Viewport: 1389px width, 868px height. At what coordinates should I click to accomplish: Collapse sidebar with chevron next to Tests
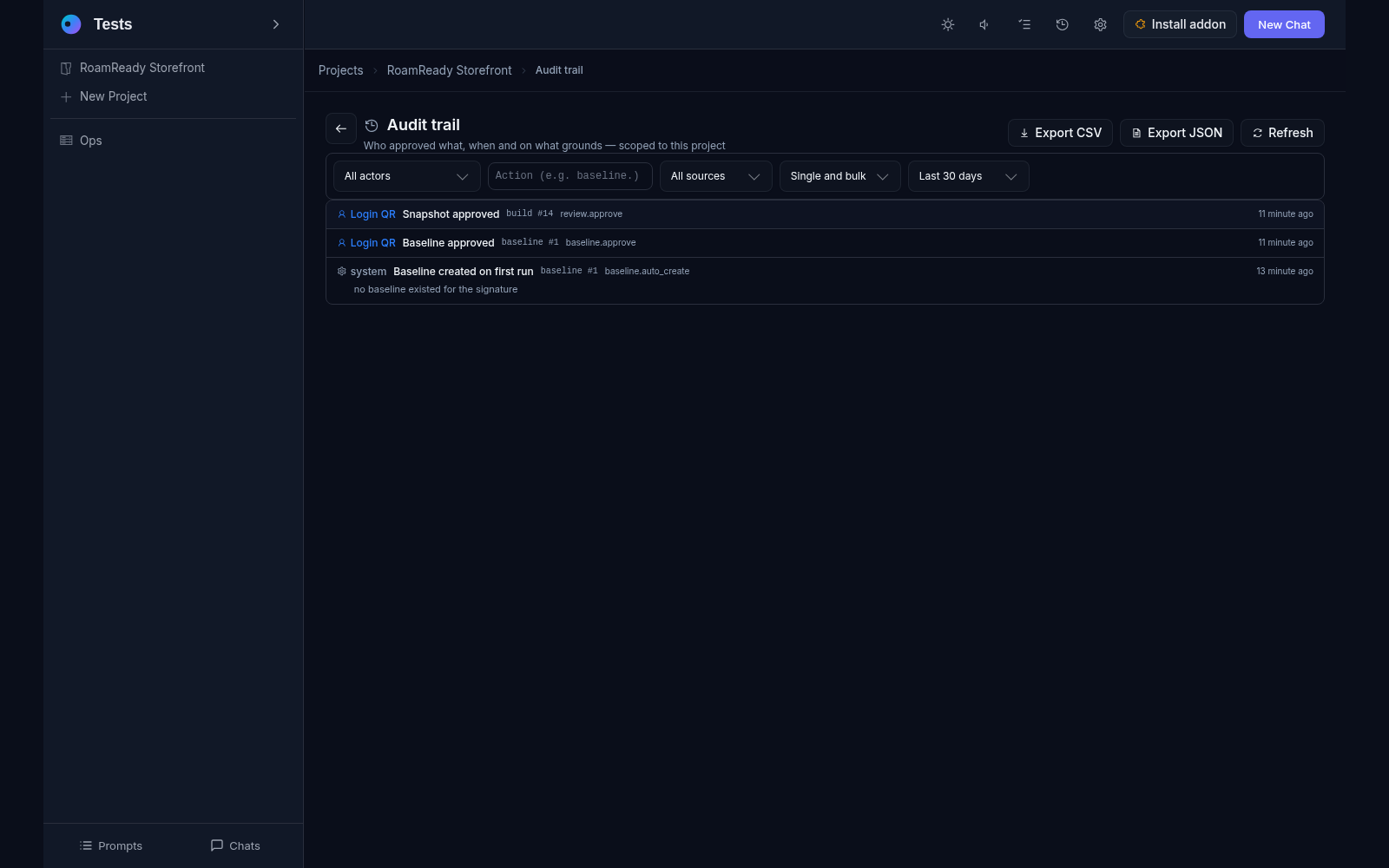point(276,24)
